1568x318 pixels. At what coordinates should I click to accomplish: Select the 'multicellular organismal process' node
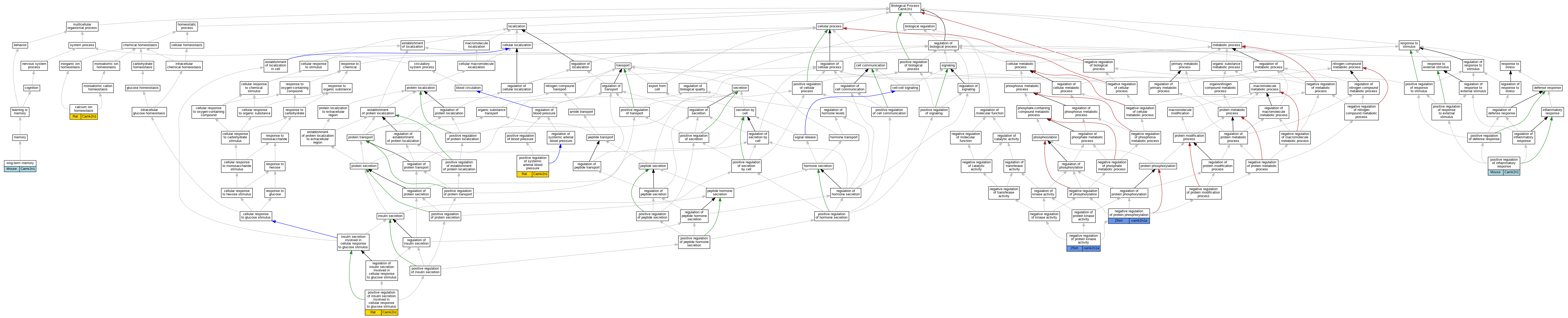pyautogui.click(x=82, y=27)
